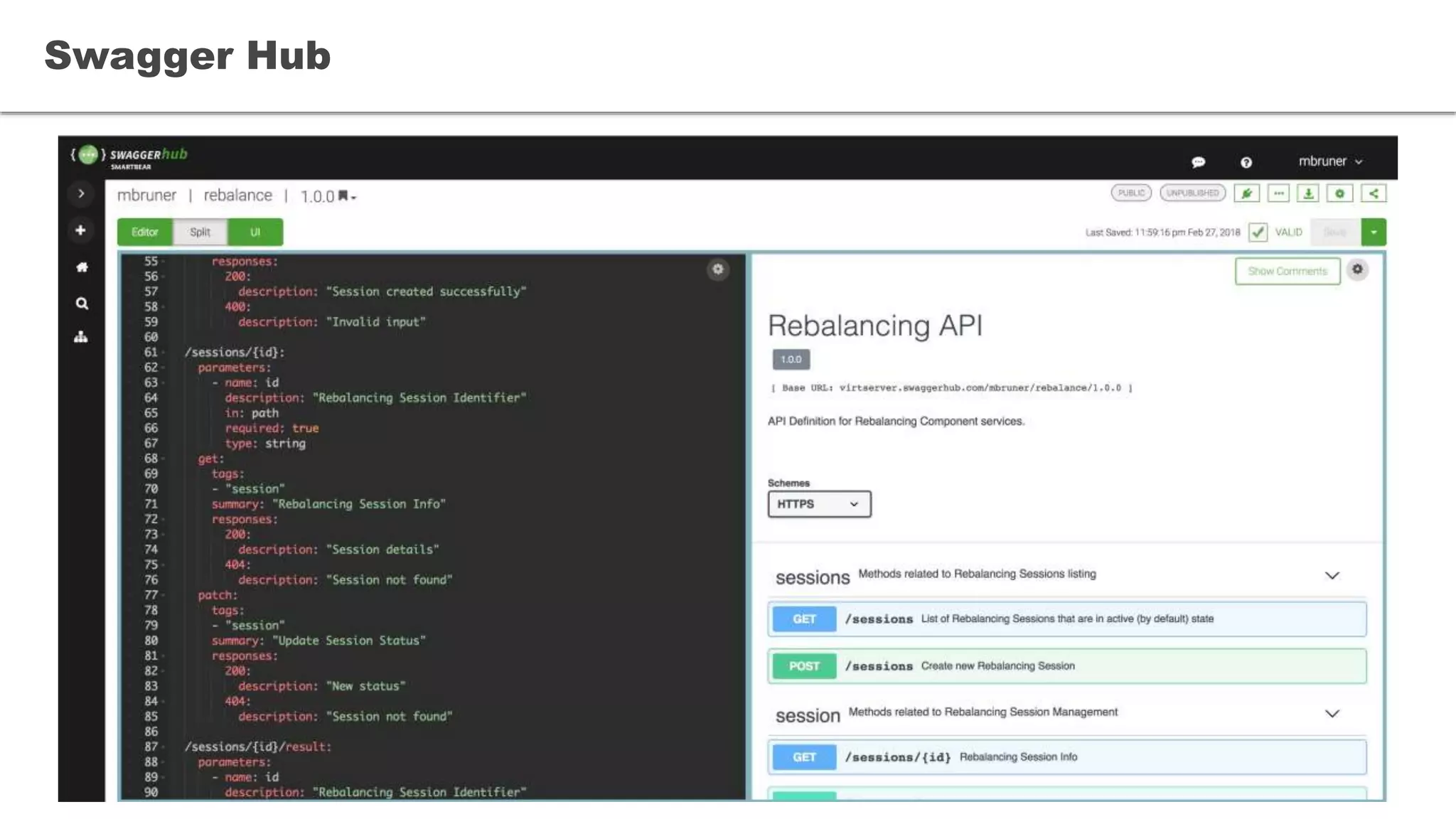Open editor settings gear in code pane

[718, 269]
